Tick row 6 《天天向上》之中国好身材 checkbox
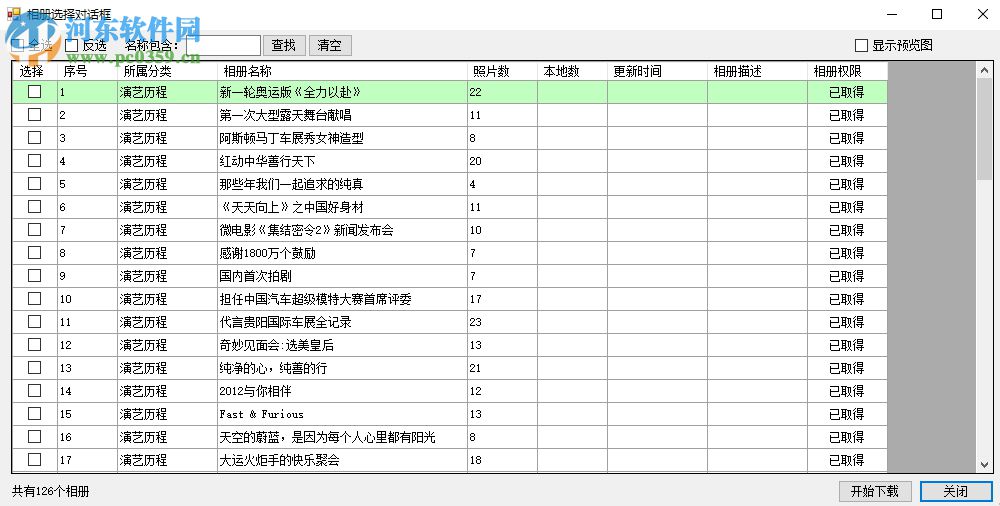This screenshot has height=506, width=1000. (34, 207)
